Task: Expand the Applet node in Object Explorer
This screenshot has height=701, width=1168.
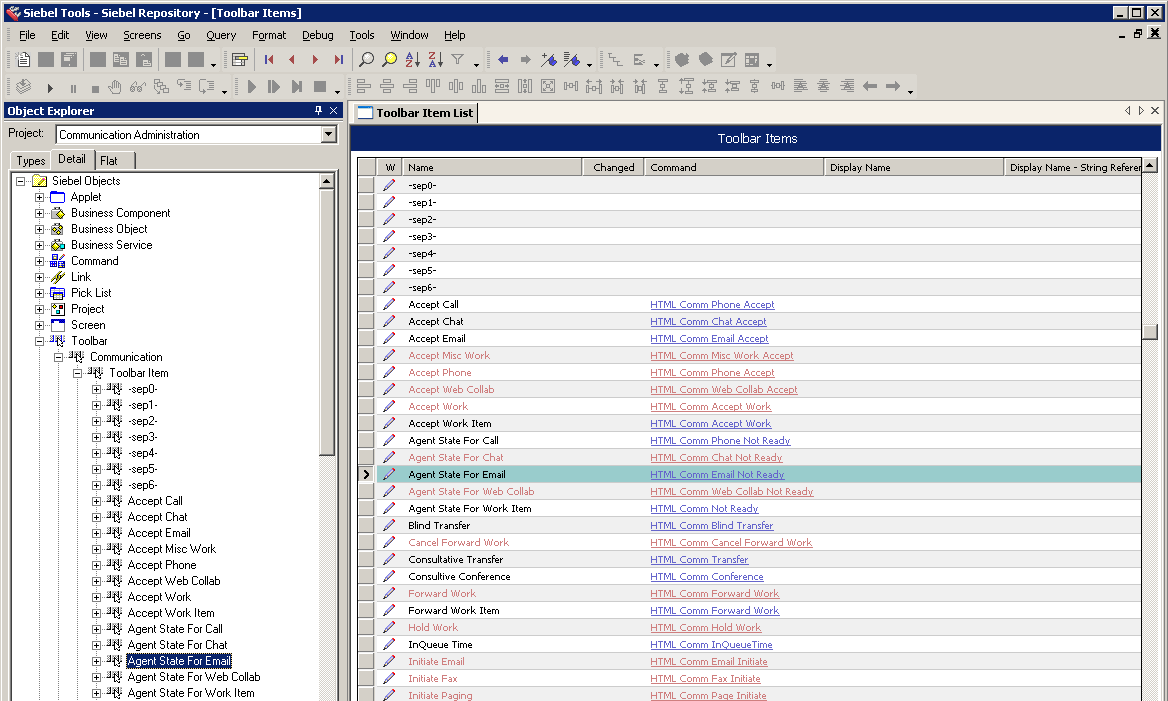Action: [40, 197]
